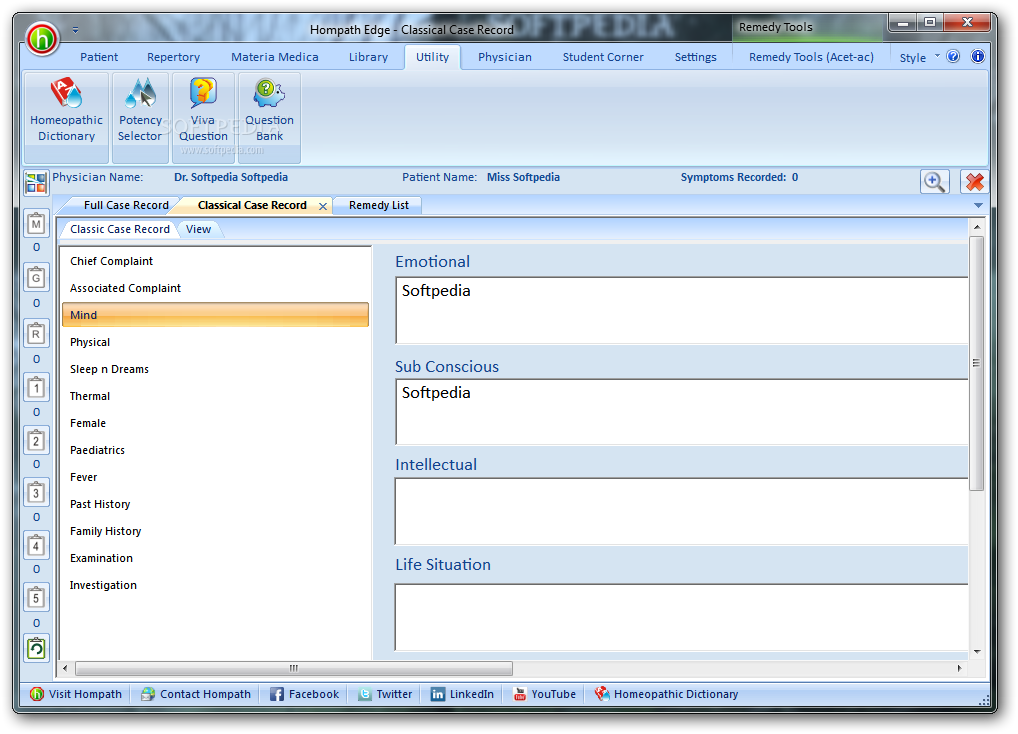The image size is (1018, 734).
Task: Expand the quick access toolbar dropdown arrow
Action: pos(75,30)
